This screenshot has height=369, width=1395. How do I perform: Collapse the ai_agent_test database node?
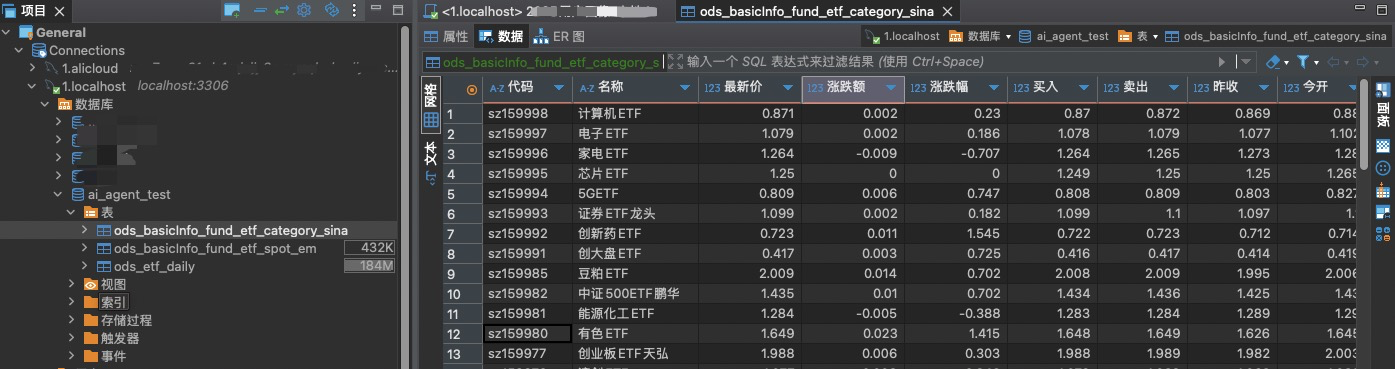pos(58,194)
